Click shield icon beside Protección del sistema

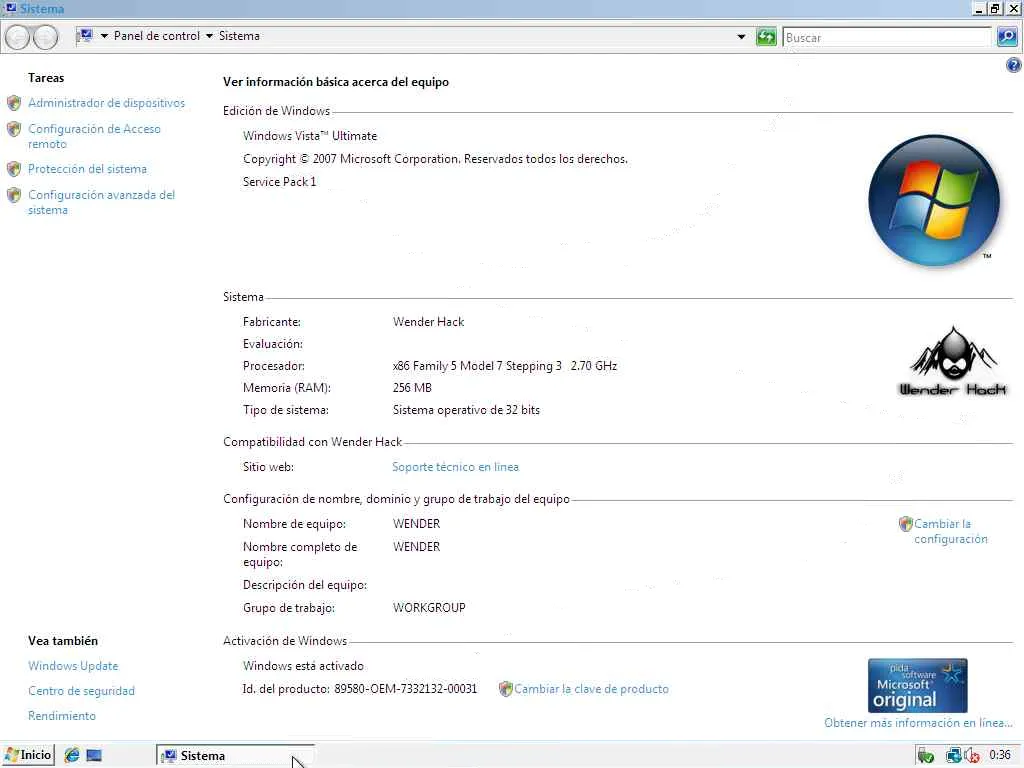[14, 169]
